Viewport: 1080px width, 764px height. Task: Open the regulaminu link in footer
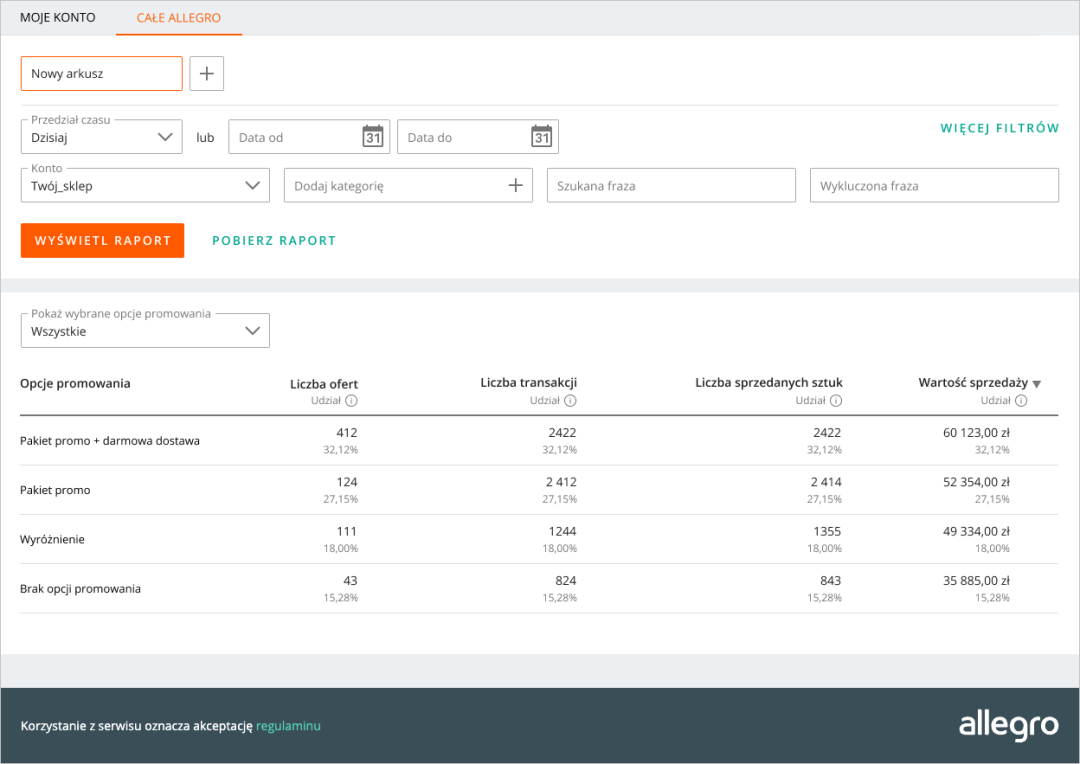point(288,726)
